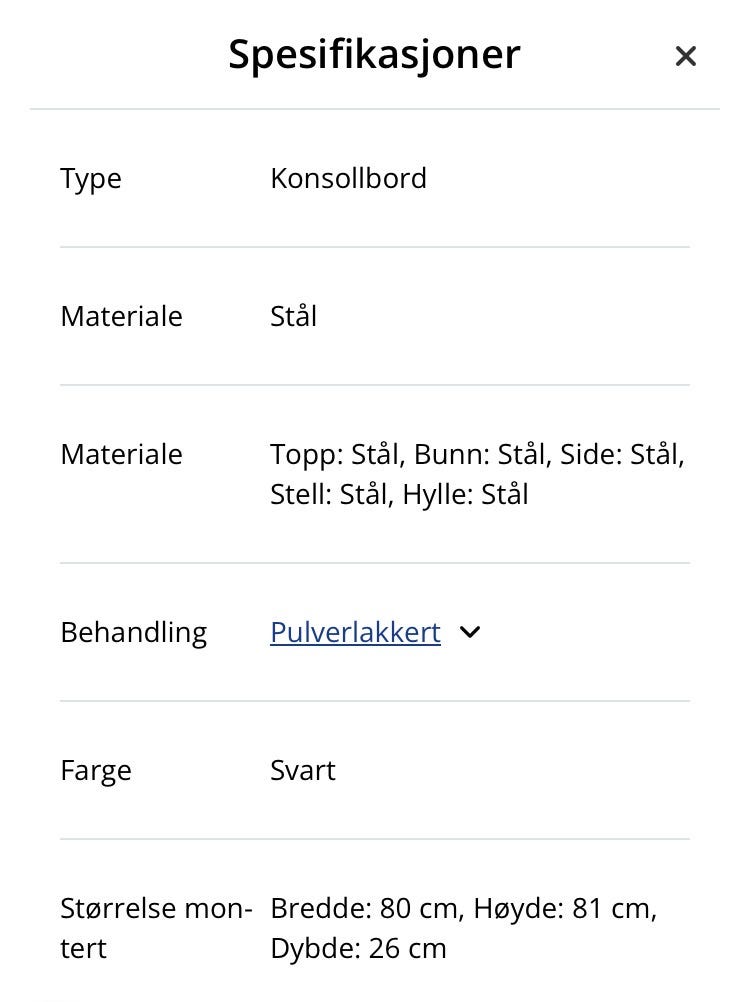The height and width of the screenshot is (1002, 750).
Task: Select the Svart color value
Action: tap(302, 770)
